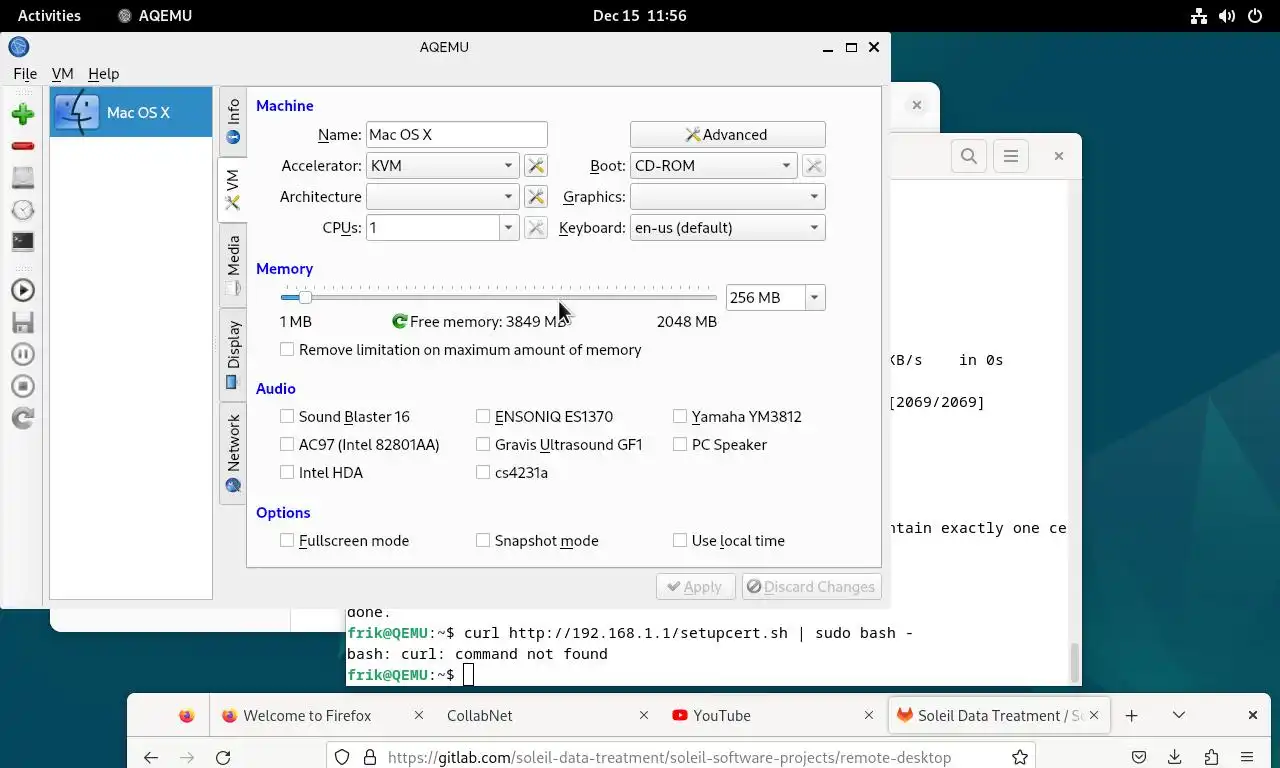This screenshot has height=768, width=1280.
Task: Open the disk image icon in AQEMU sidebar
Action: (22, 178)
